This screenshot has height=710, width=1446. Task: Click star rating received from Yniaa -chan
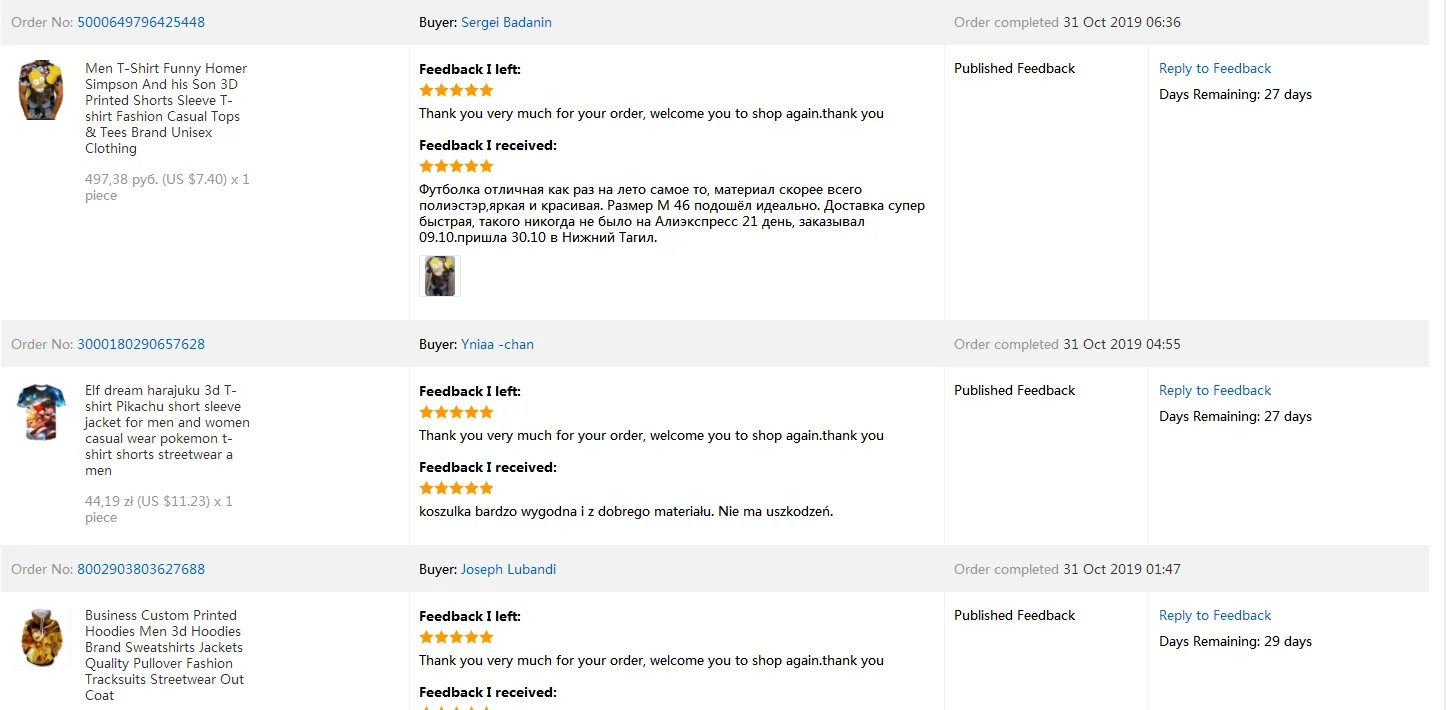[x=456, y=488]
